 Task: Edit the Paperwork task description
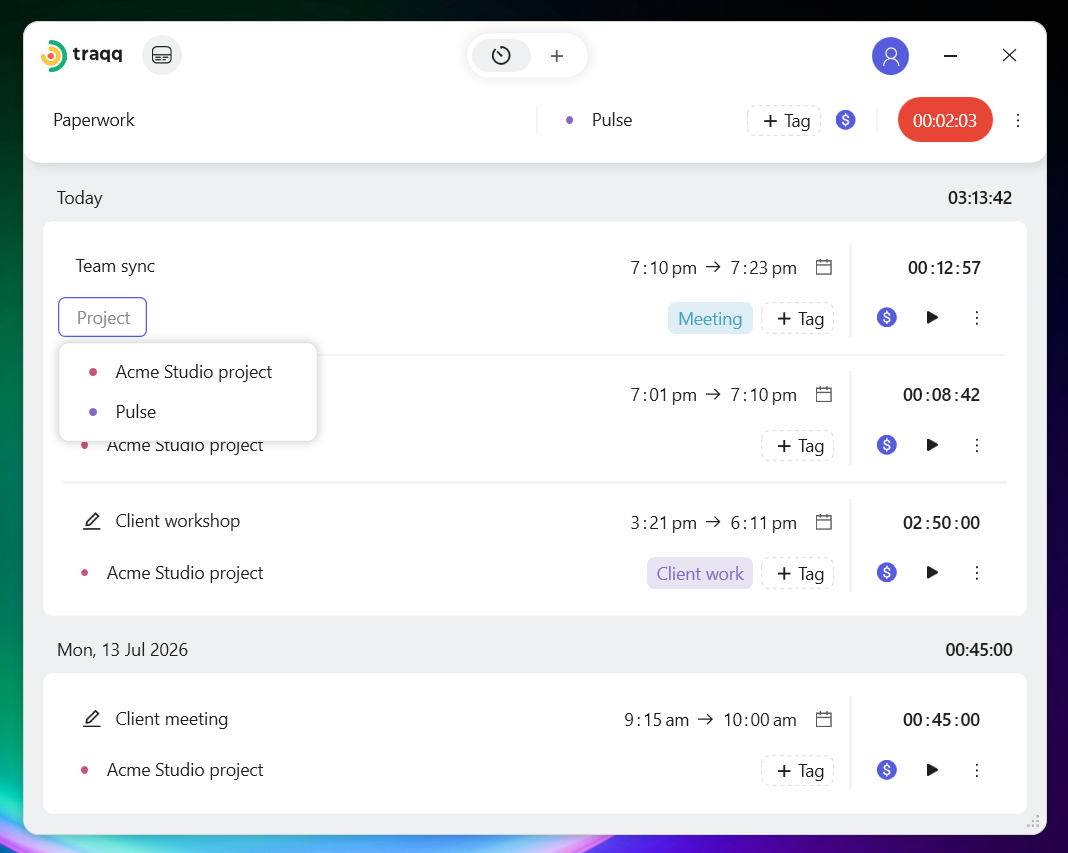click(x=94, y=120)
